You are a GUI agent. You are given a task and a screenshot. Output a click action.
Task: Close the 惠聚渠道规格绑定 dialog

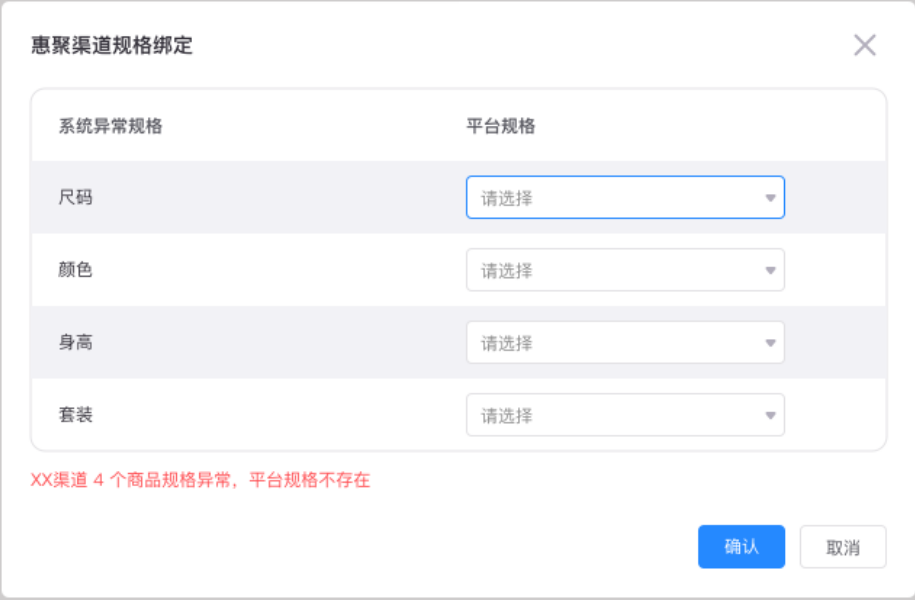[864, 45]
